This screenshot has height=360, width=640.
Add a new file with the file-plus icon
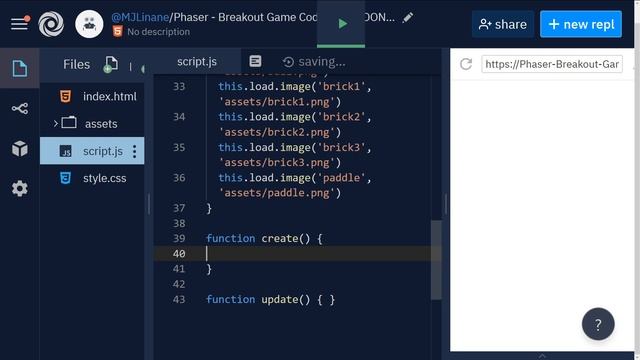click(x=111, y=64)
